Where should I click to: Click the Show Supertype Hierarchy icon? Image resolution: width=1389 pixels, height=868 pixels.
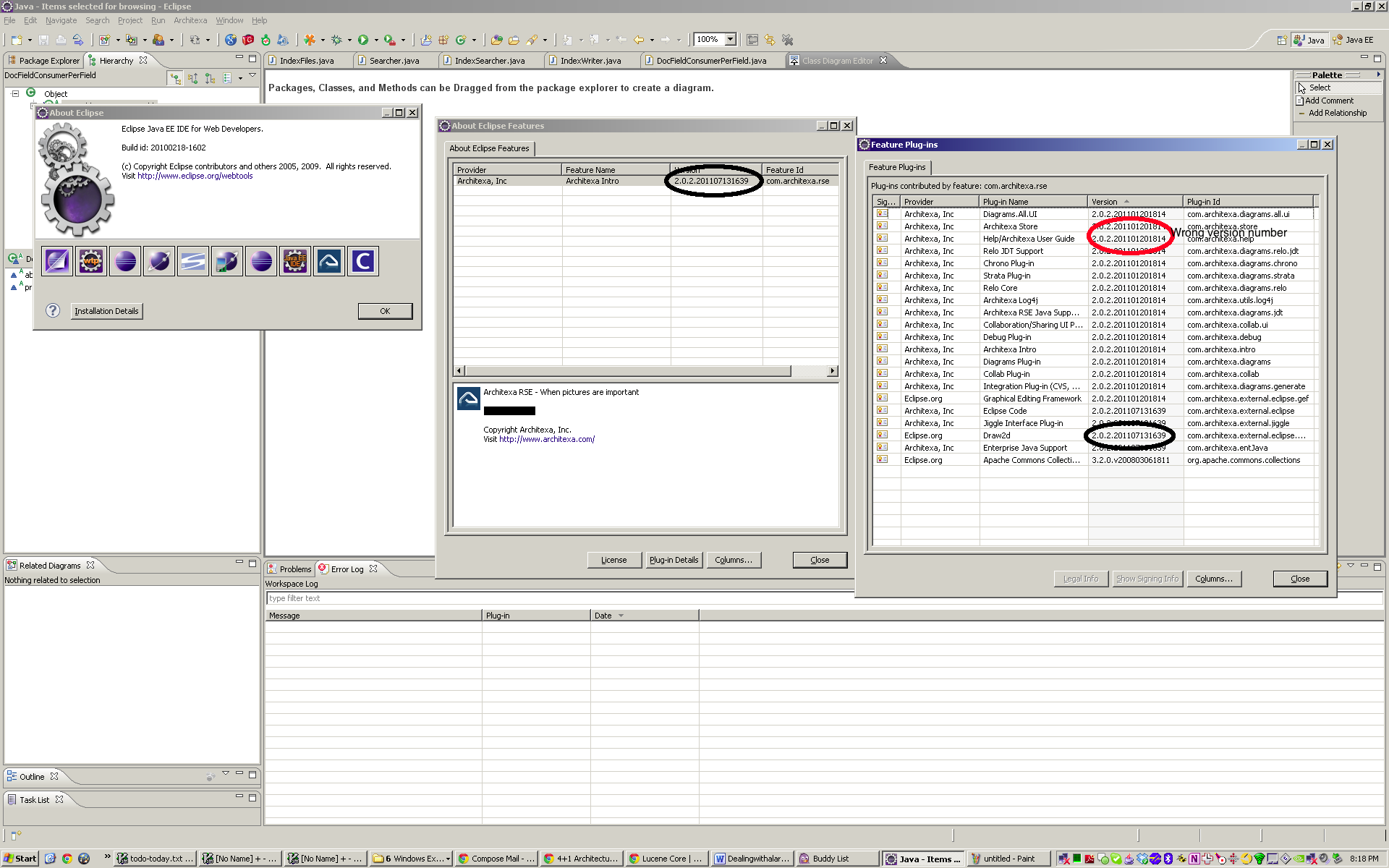click(193, 78)
